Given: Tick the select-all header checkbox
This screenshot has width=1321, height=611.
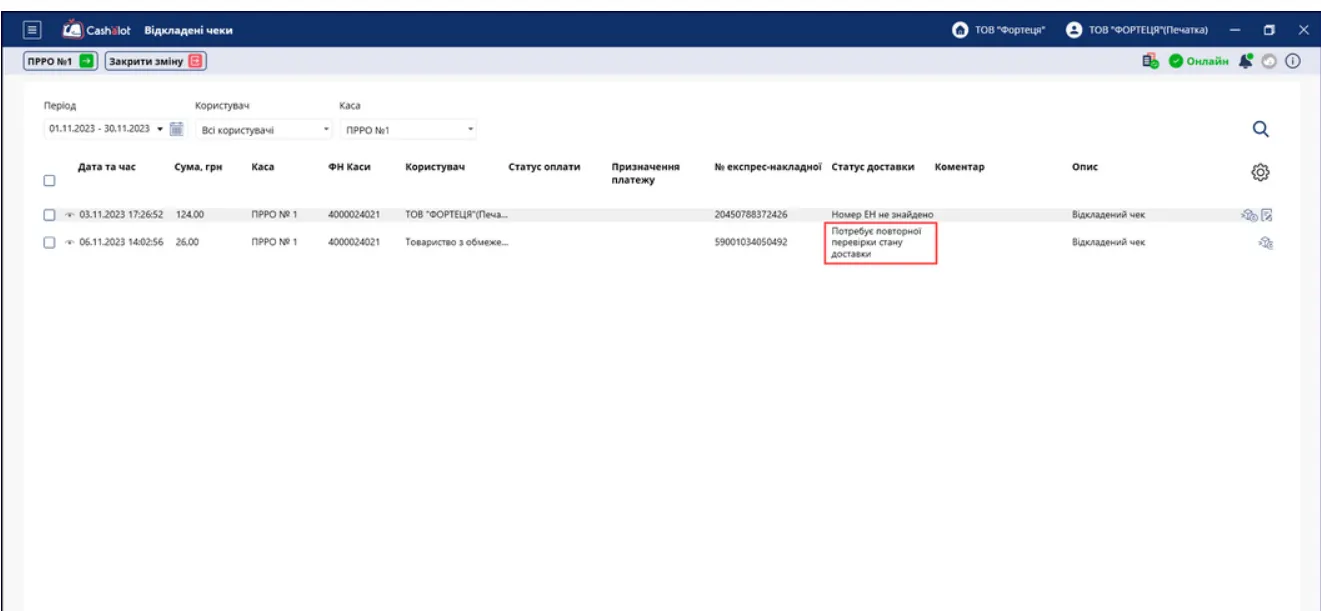Looking at the screenshot, I should point(49,181).
